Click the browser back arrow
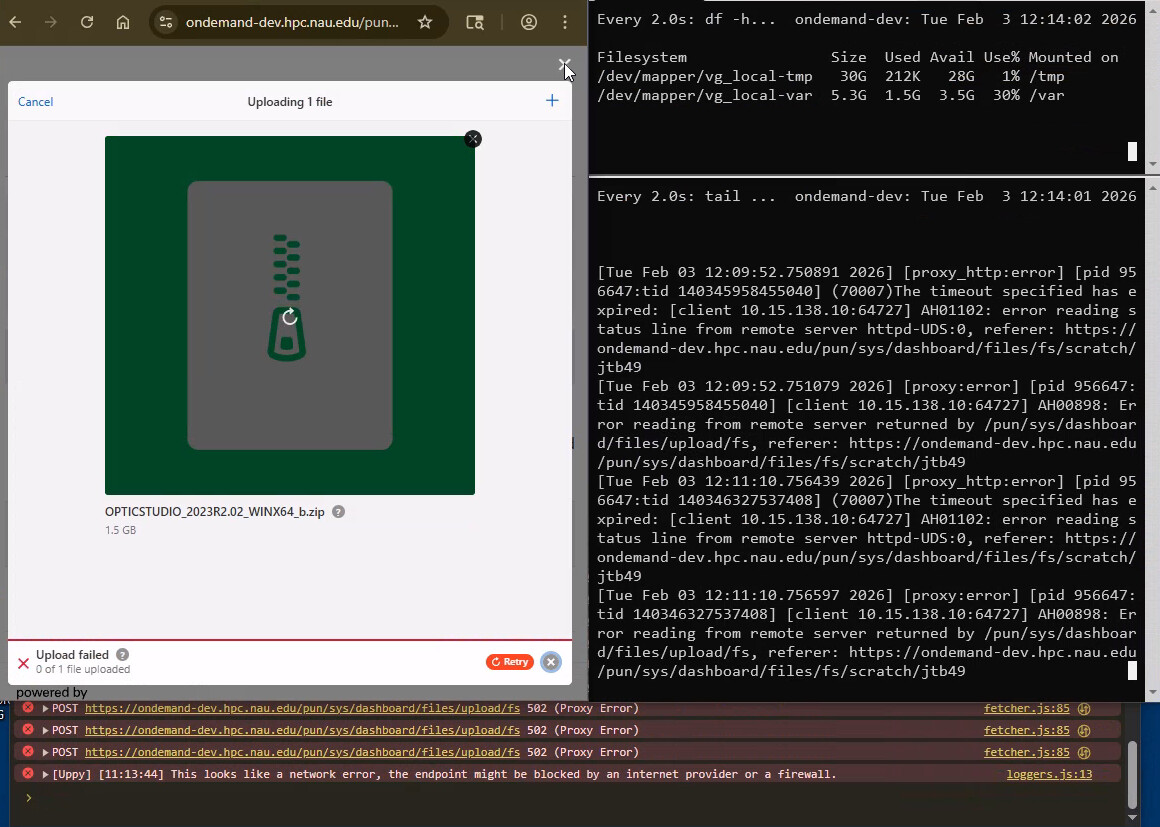The height and width of the screenshot is (827, 1160). [15, 22]
